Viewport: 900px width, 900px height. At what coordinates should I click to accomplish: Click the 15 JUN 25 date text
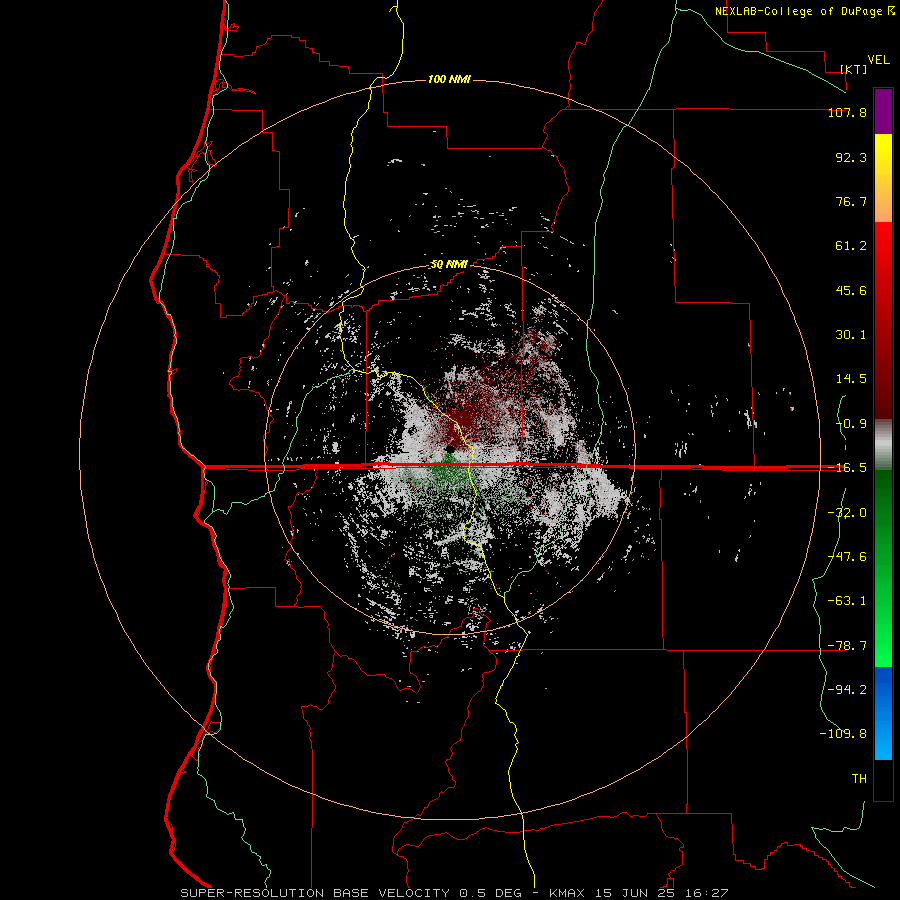(635, 893)
